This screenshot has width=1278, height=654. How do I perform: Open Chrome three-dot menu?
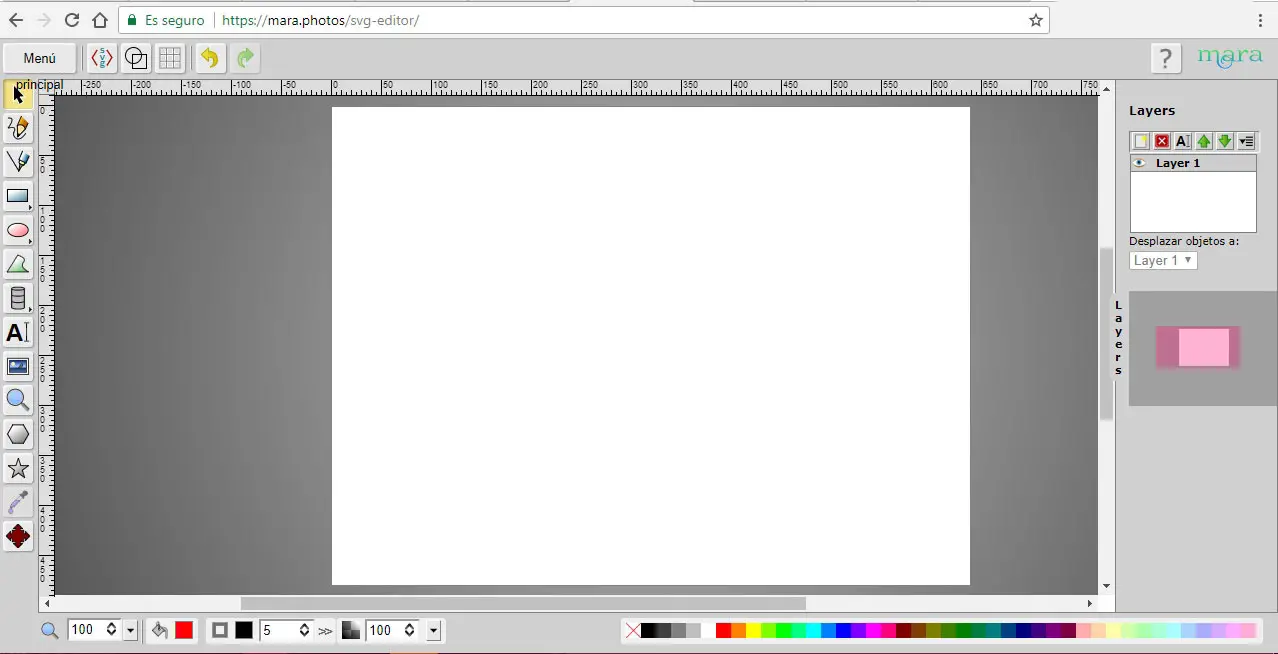[1261, 20]
